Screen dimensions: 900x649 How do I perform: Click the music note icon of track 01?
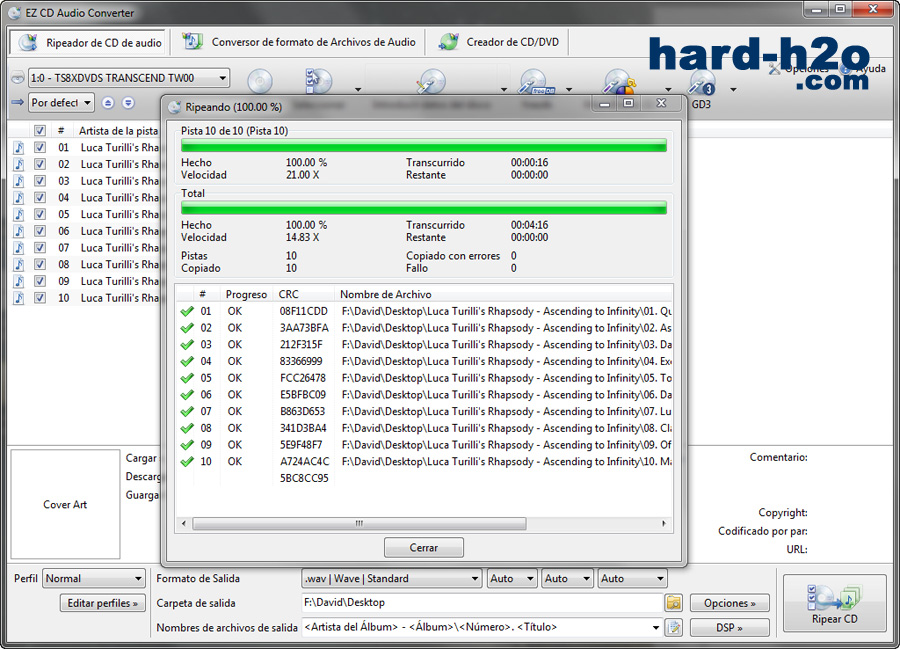pyautogui.click(x=19, y=147)
